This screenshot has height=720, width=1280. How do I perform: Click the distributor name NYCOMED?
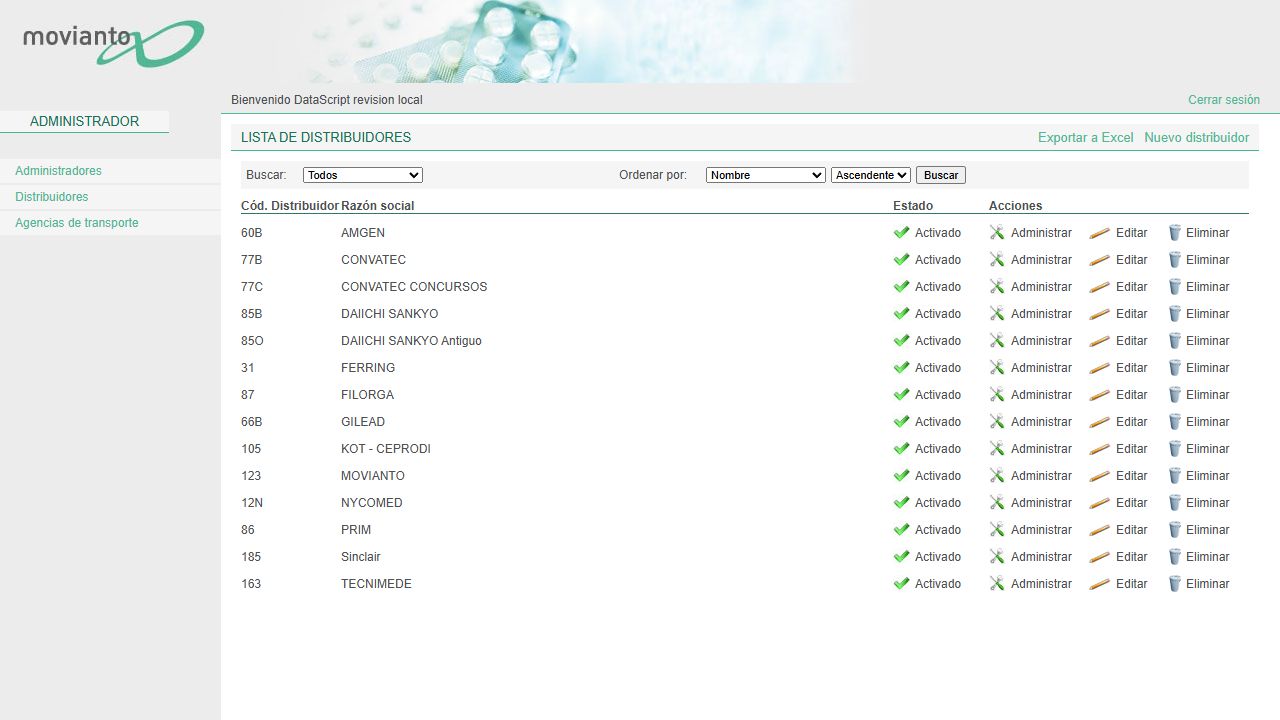click(x=372, y=503)
